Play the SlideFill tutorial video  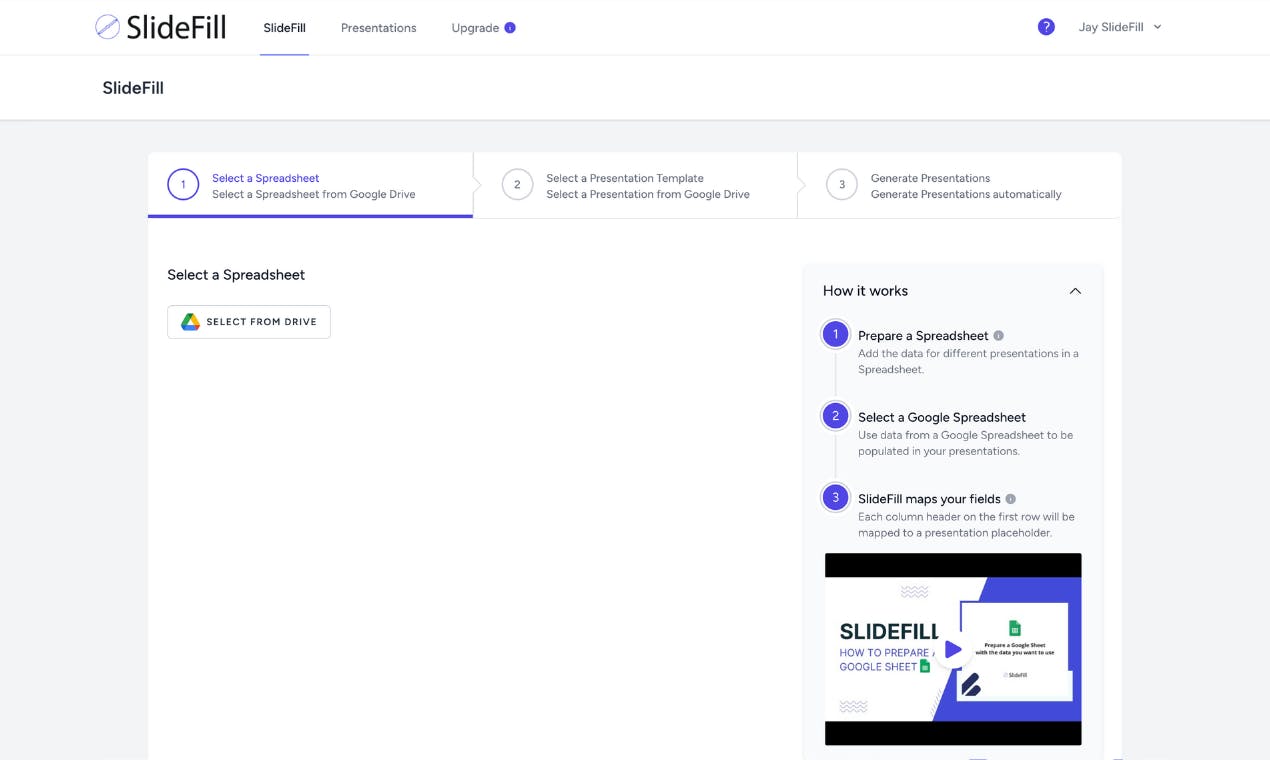click(953, 650)
